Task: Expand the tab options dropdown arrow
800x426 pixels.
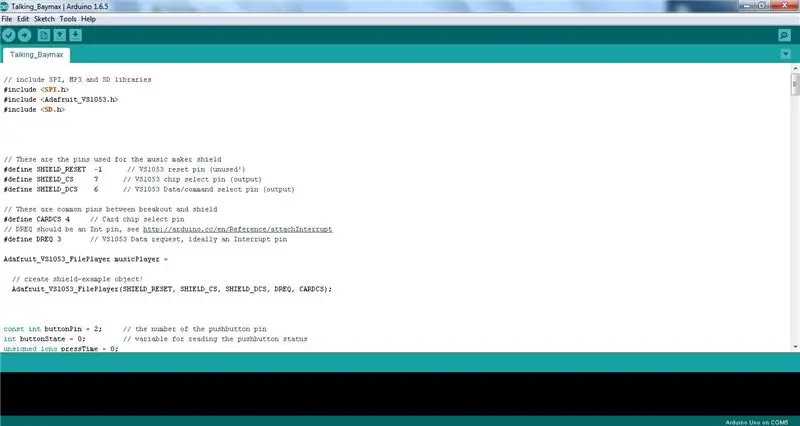Action: click(x=786, y=54)
